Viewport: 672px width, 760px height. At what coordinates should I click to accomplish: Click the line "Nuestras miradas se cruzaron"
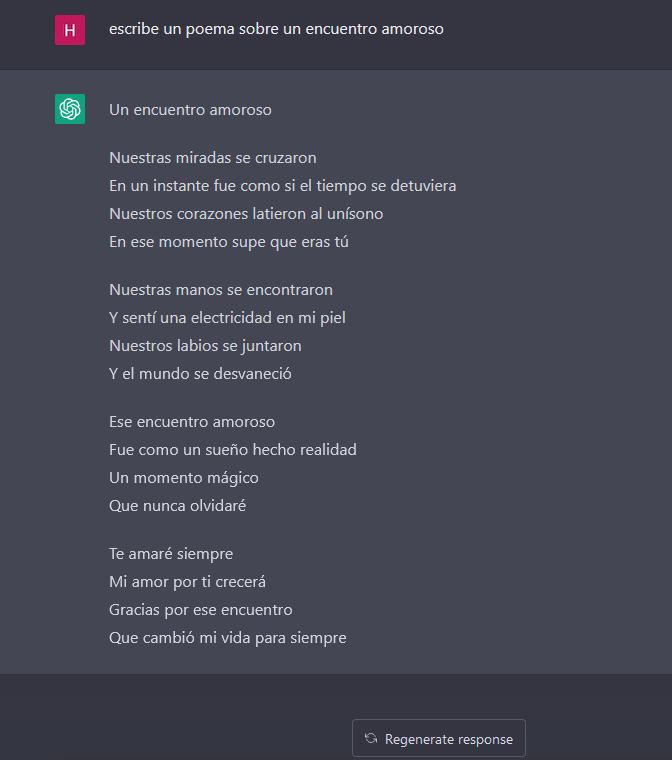(213, 158)
